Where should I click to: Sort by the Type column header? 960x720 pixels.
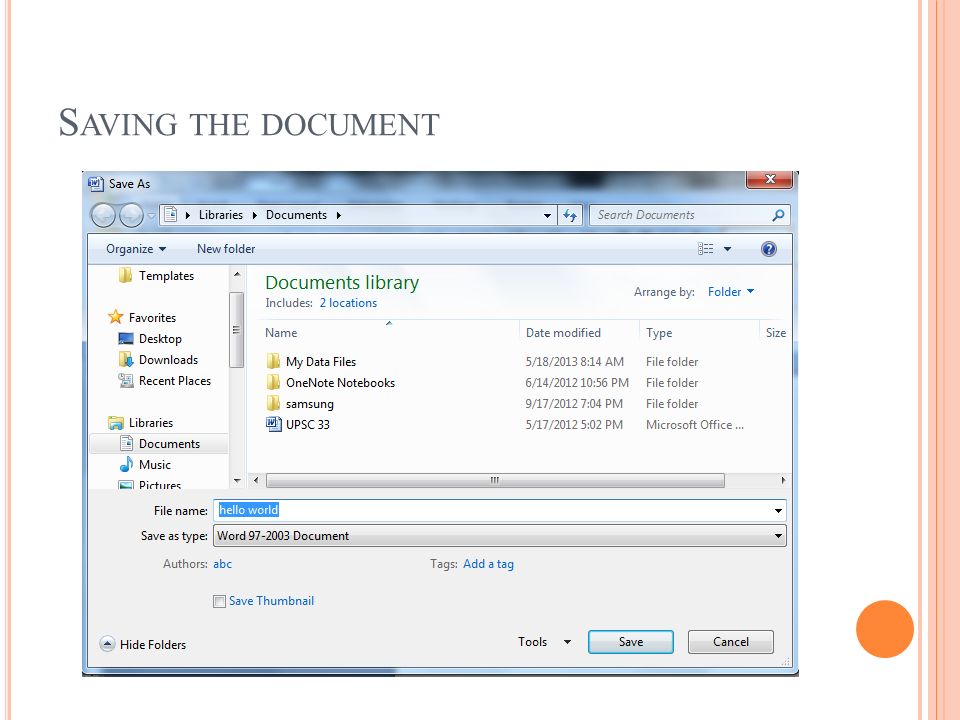699,332
